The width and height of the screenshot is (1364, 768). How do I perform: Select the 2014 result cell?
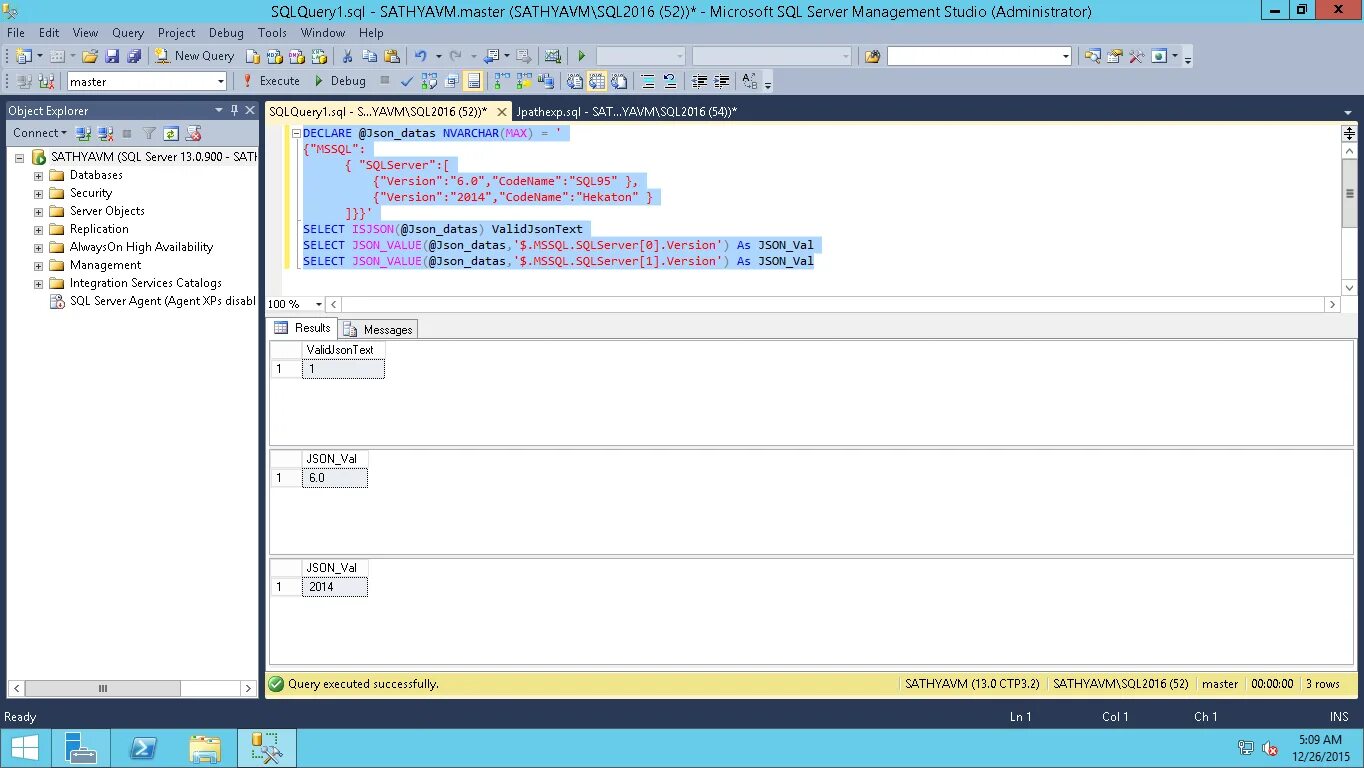[334, 587]
